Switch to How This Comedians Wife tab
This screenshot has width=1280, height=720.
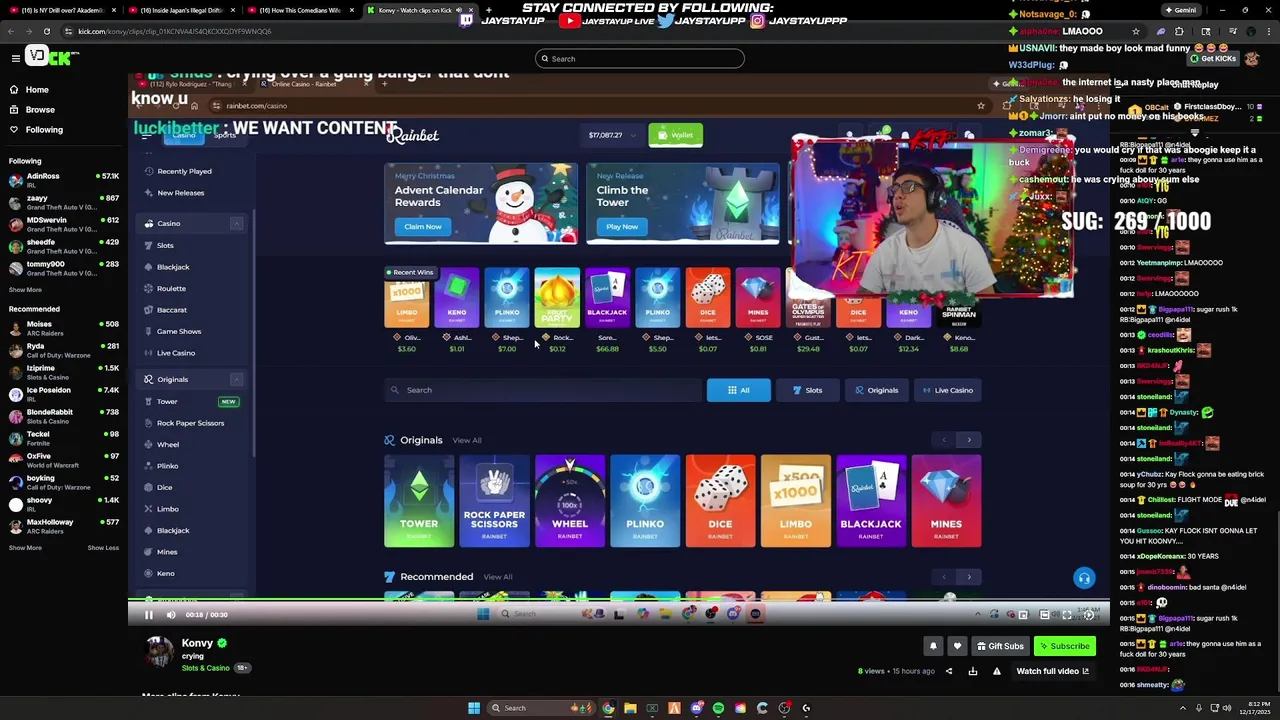tap(300, 10)
